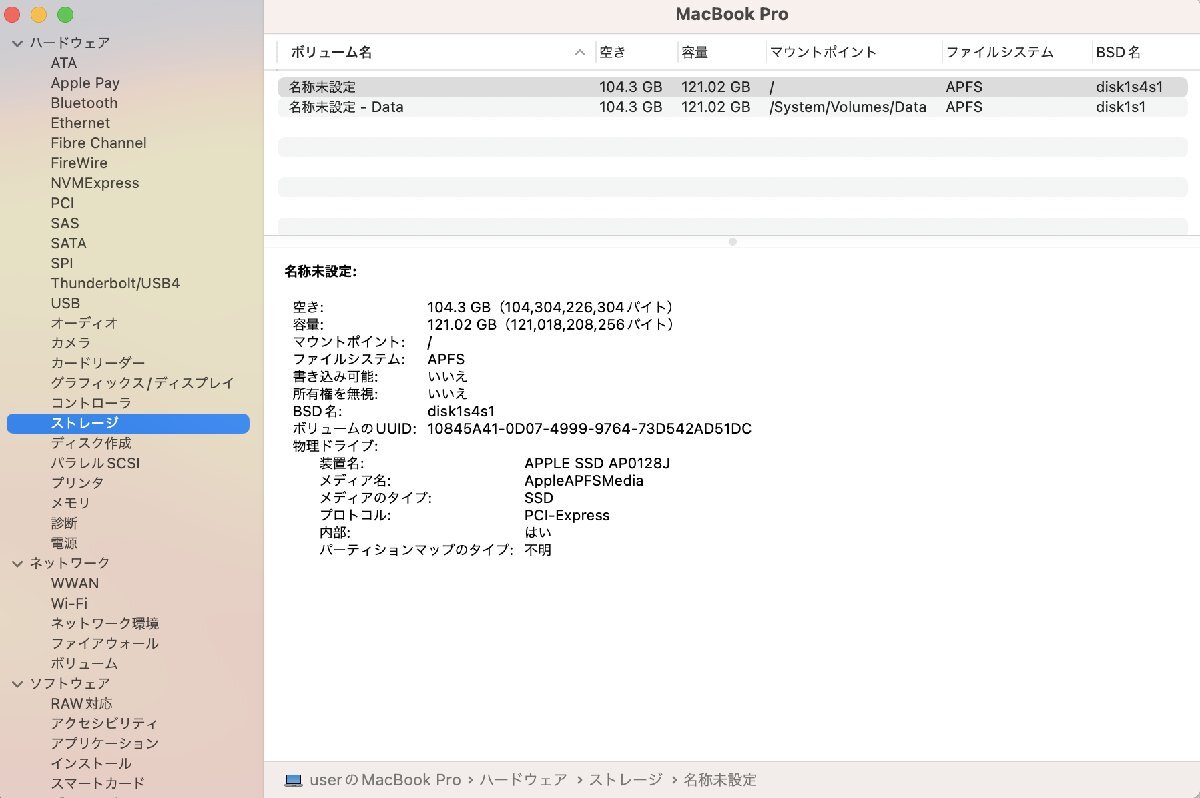Open ネットワーク環境 in the sidebar
The height and width of the screenshot is (798, 1200).
105,623
